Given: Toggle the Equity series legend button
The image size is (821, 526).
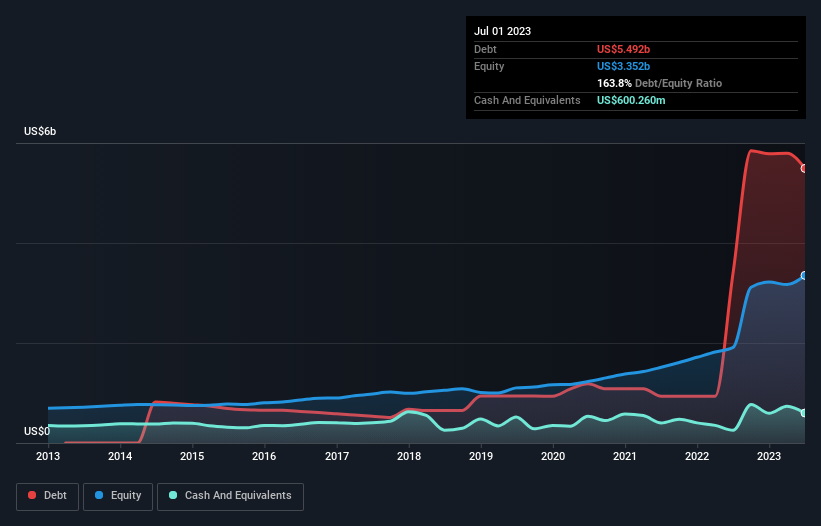Looking at the screenshot, I should (x=118, y=496).
